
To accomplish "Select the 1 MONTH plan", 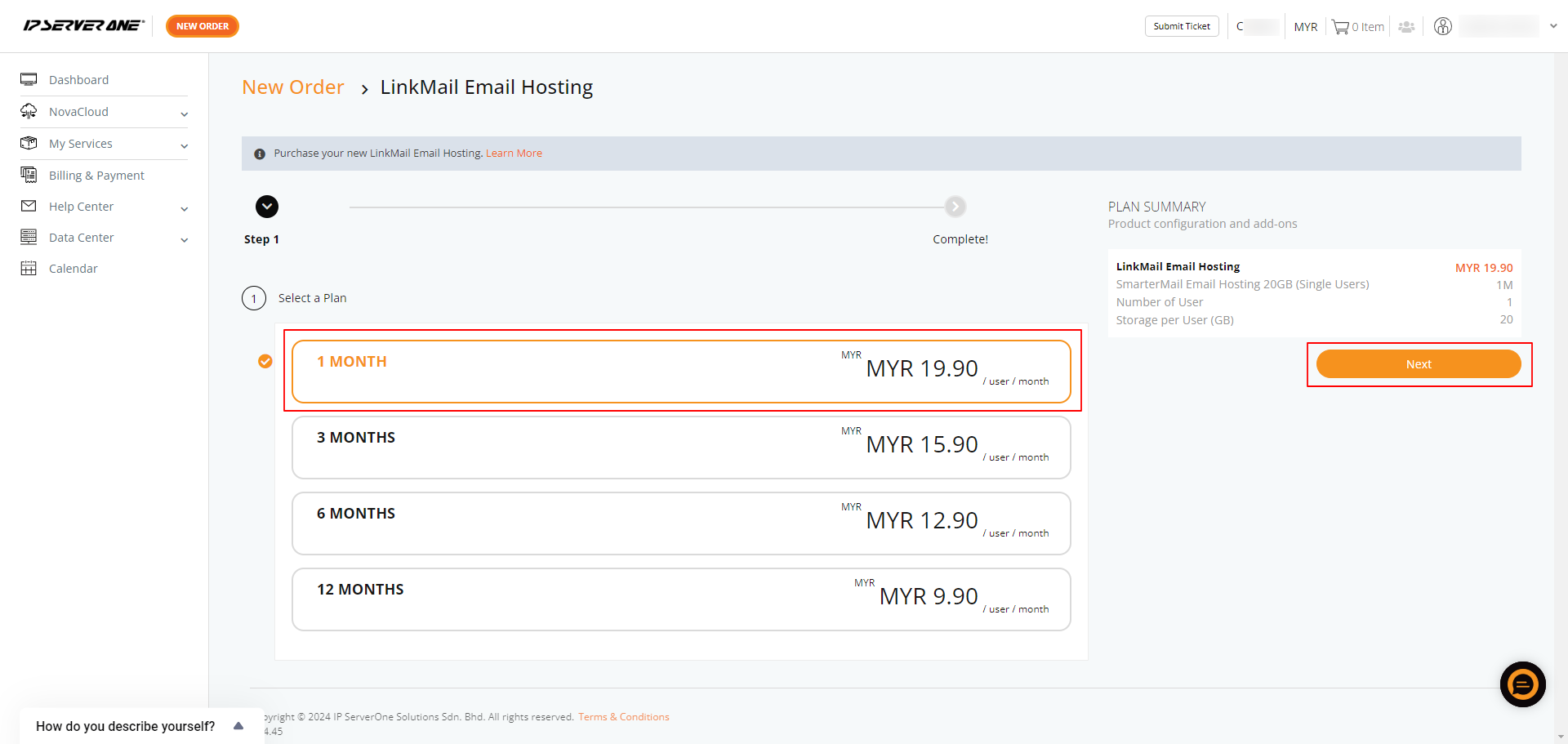I will coord(681,372).
